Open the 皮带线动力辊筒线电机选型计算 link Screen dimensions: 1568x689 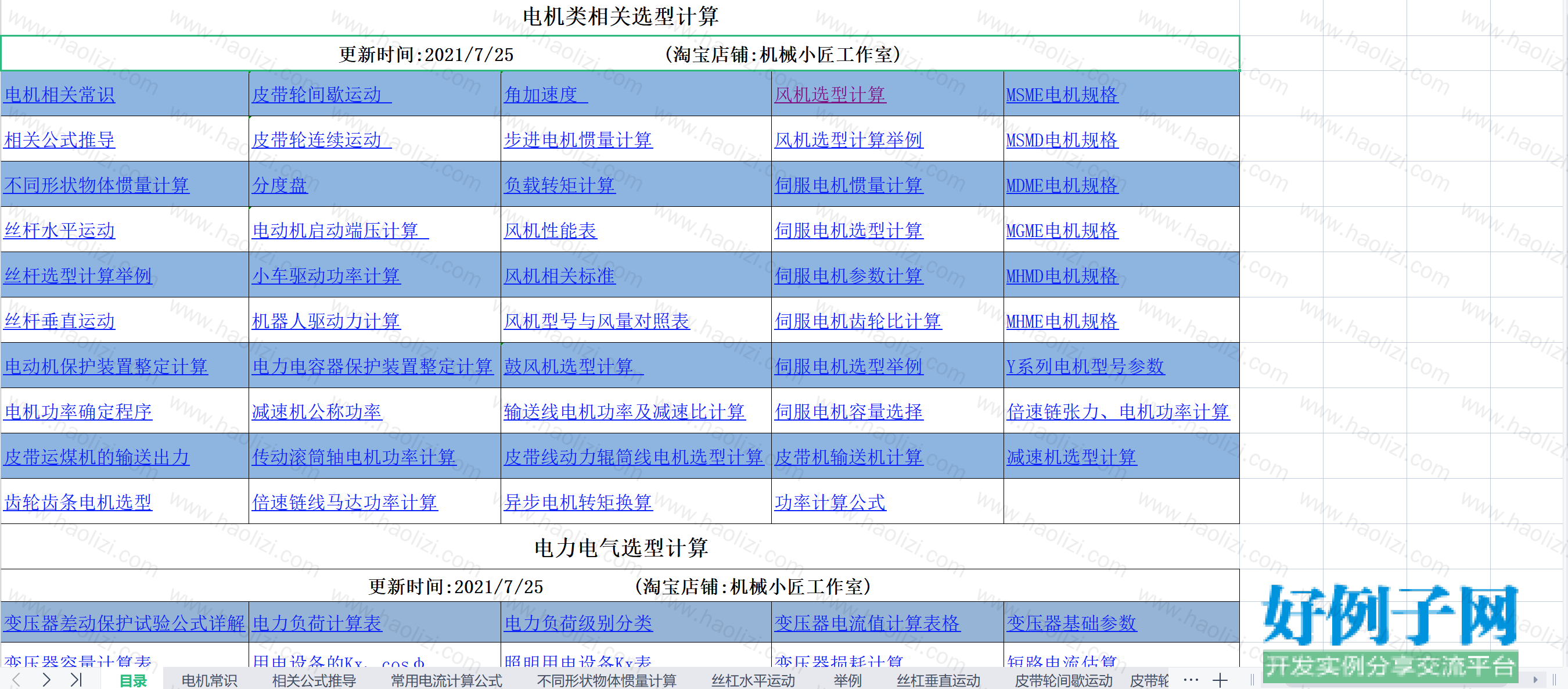pos(634,457)
